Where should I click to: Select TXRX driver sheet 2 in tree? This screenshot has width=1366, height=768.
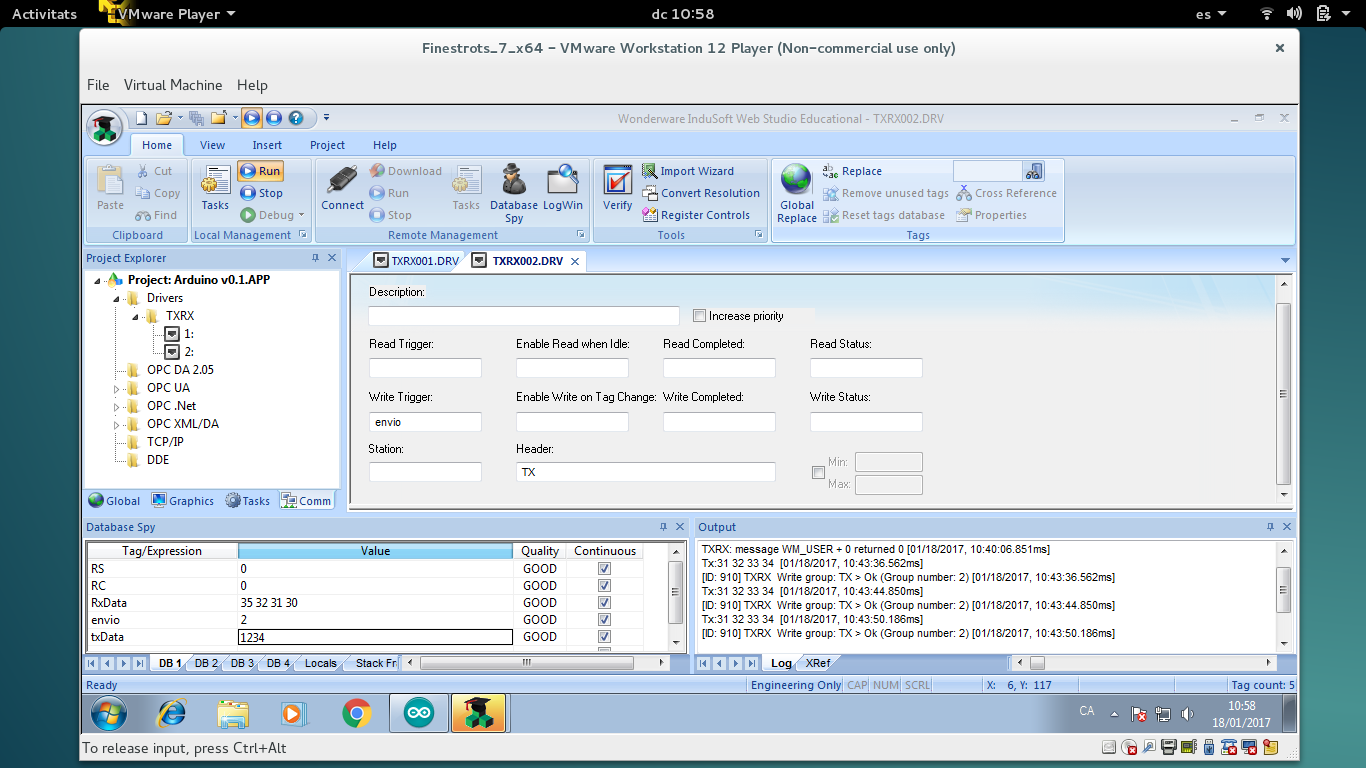click(179, 352)
